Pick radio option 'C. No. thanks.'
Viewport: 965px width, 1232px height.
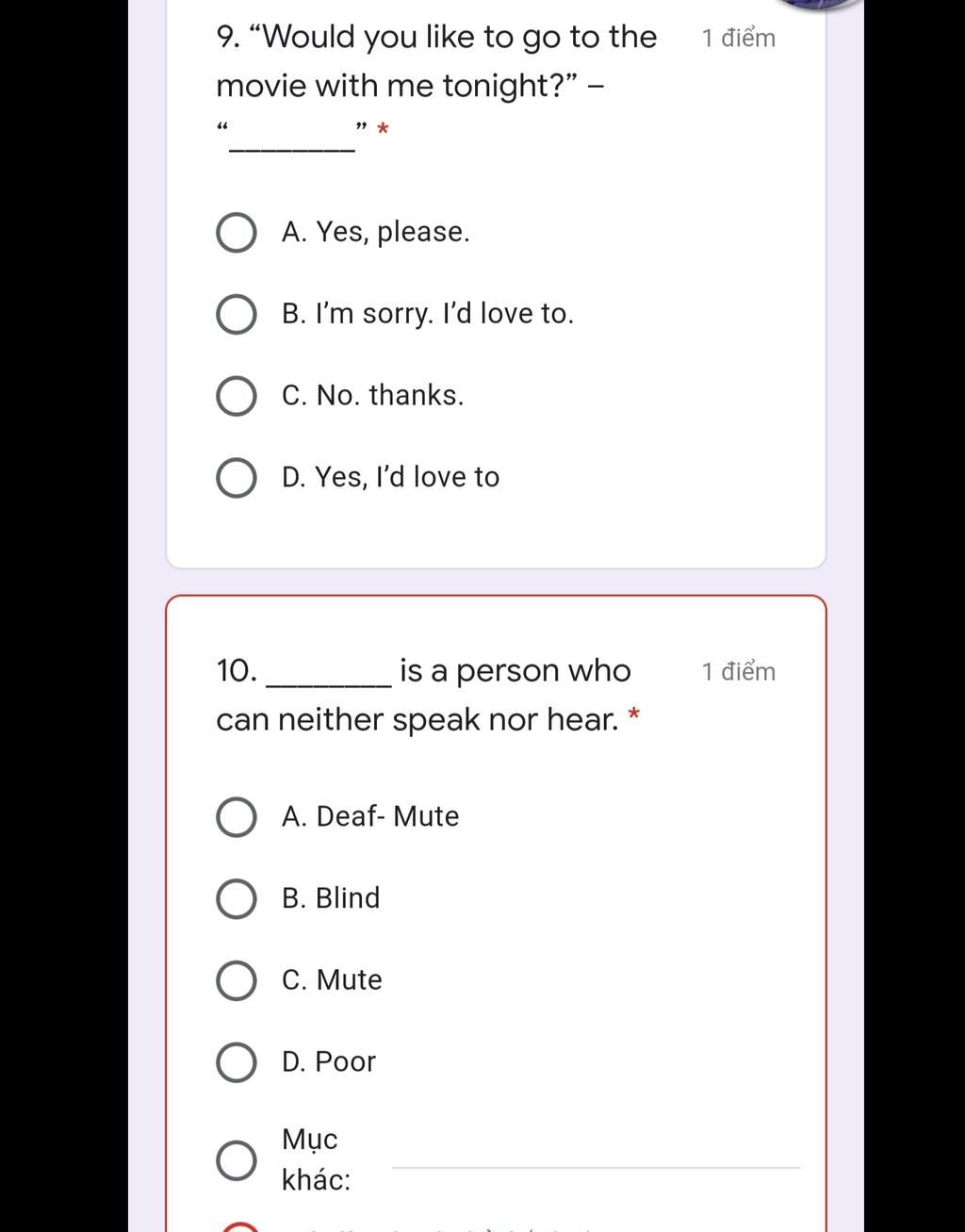point(237,397)
